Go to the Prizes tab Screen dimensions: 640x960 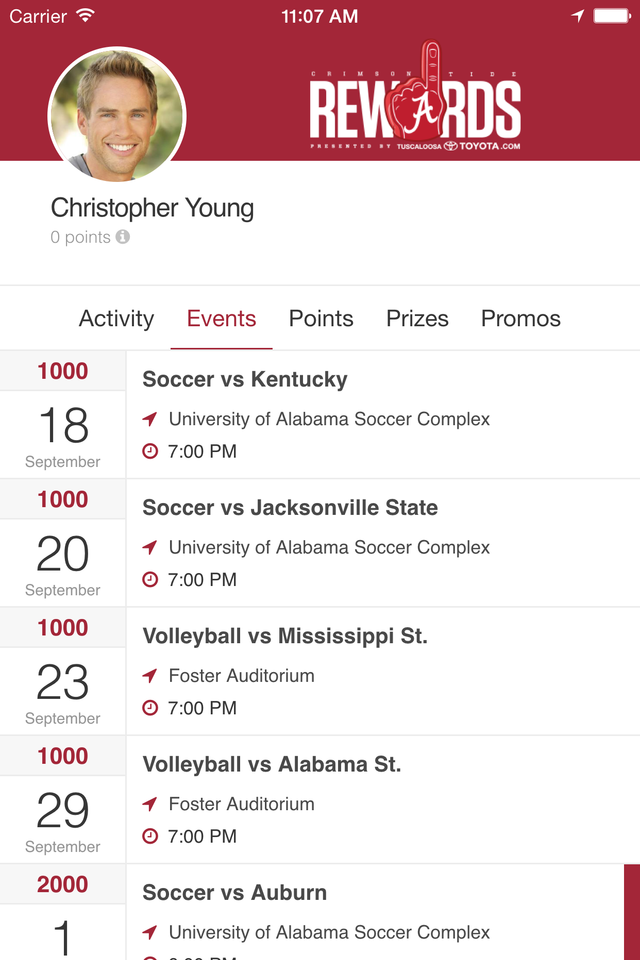417,319
